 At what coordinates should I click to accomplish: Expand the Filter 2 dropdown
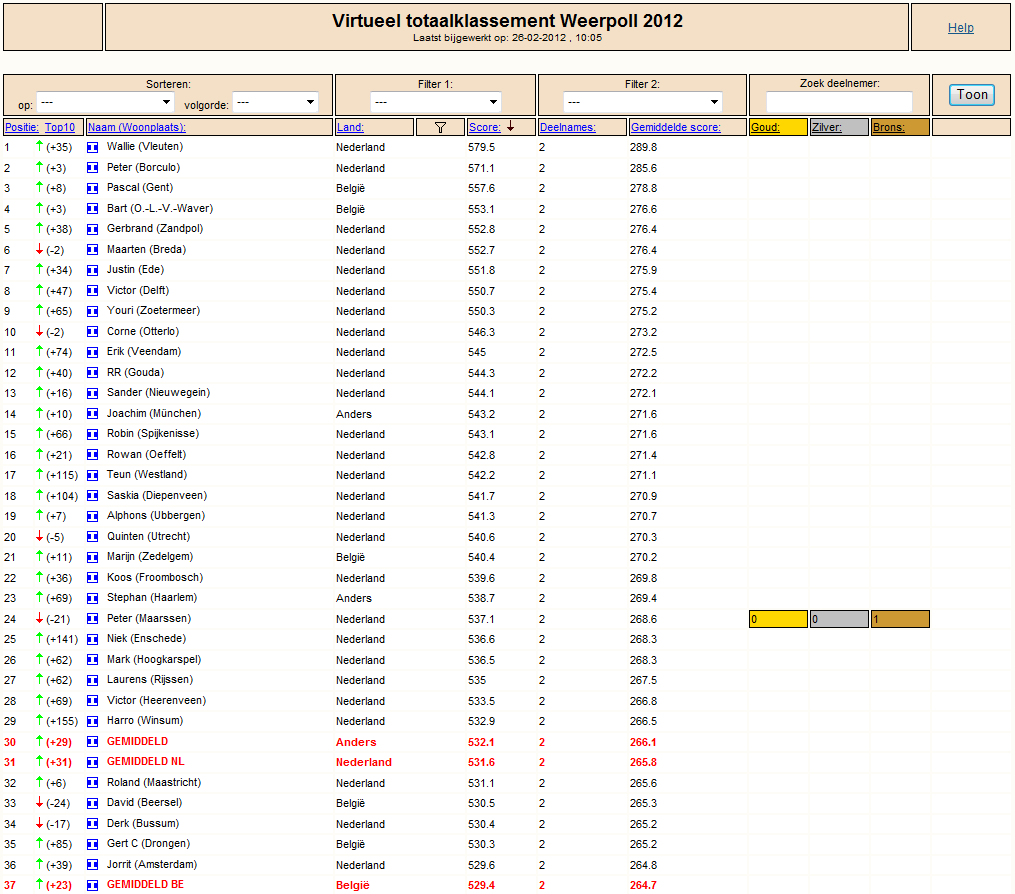(x=643, y=102)
